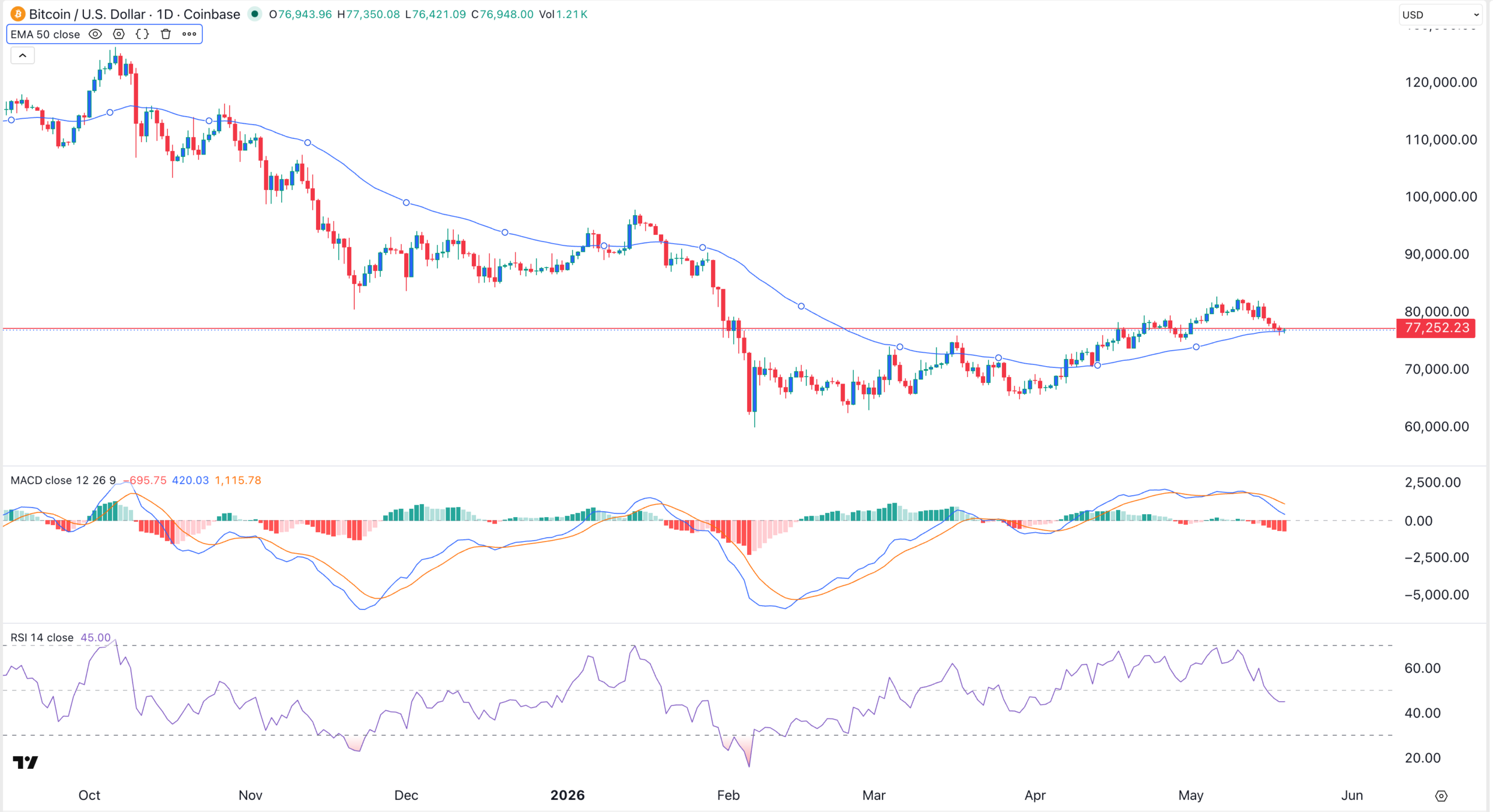Click RSI value 45.00
Screen dimensions: 1493x812
pos(96,638)
